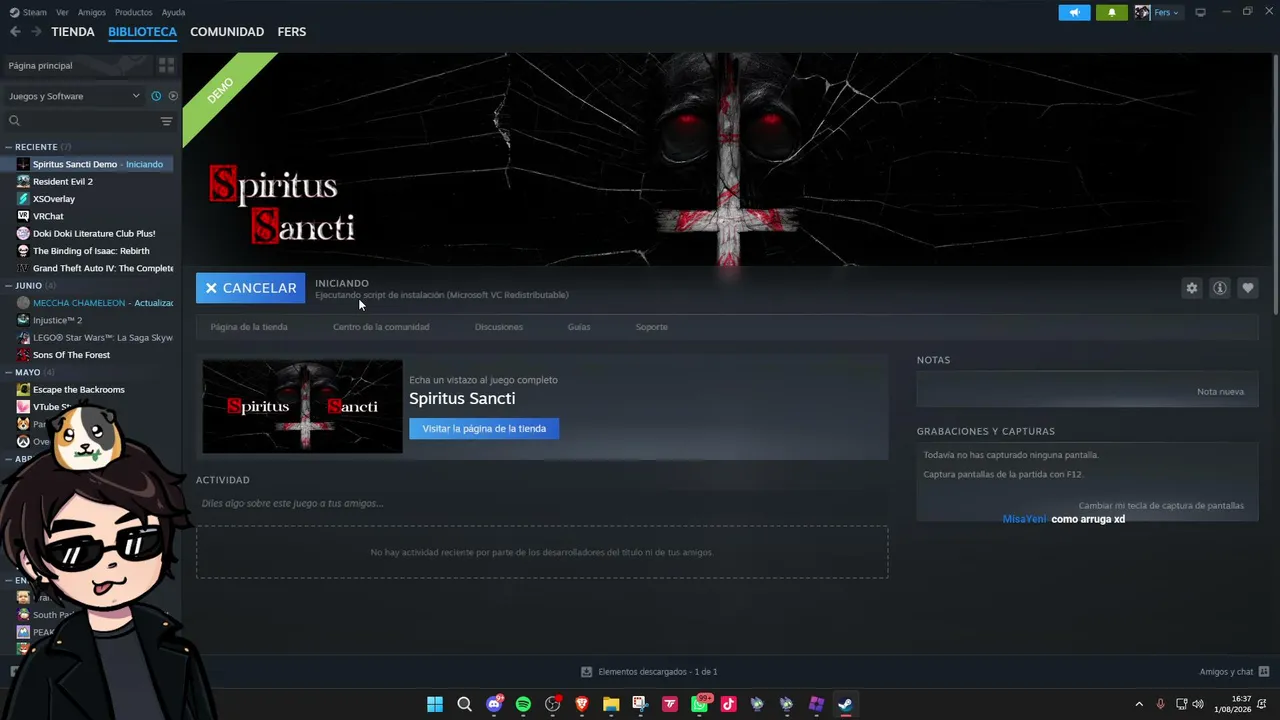Open advanced library filters icon
Viewport: 1280px width, 720px height.
tap(166, 121)
